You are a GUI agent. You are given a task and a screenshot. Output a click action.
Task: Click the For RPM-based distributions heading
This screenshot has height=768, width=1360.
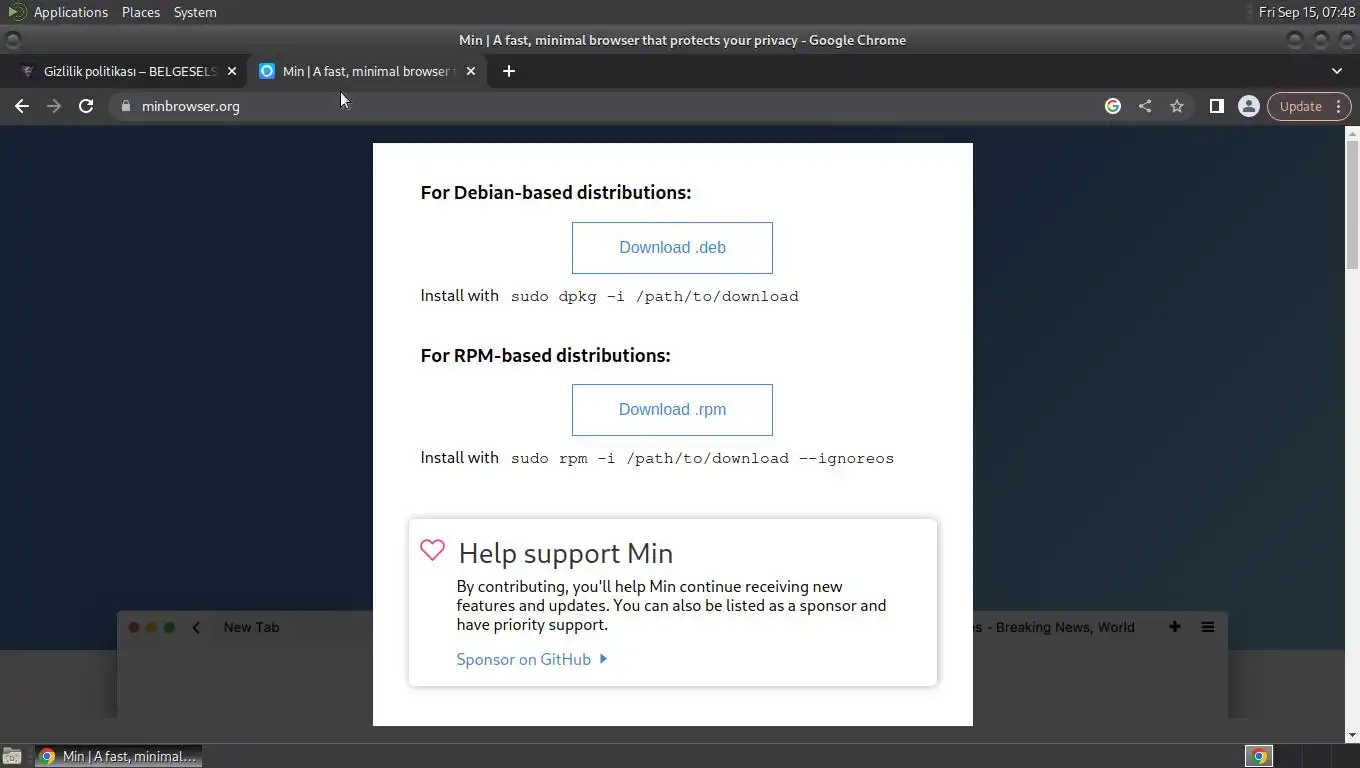coord(545,355)
